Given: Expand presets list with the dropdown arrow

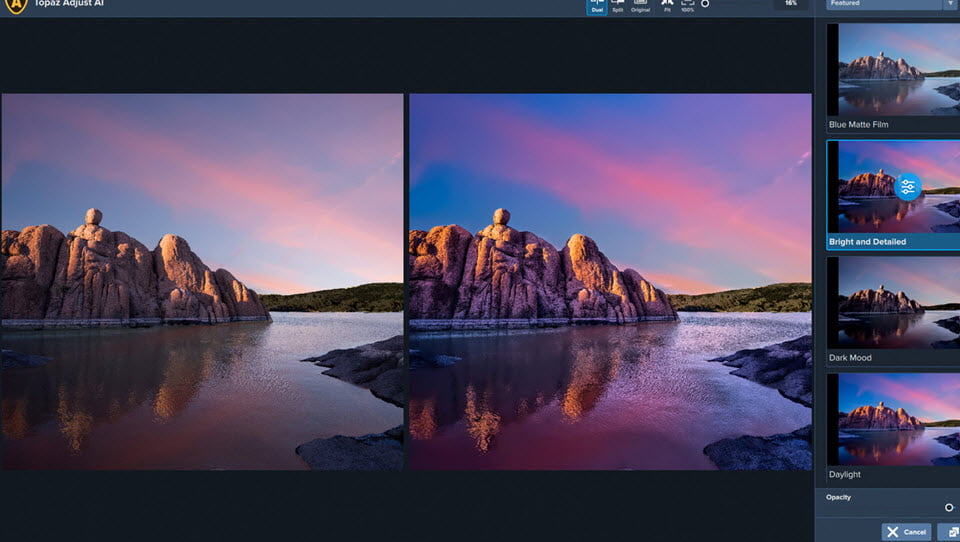Looking at the screenshot, I should tap(951, 4).
